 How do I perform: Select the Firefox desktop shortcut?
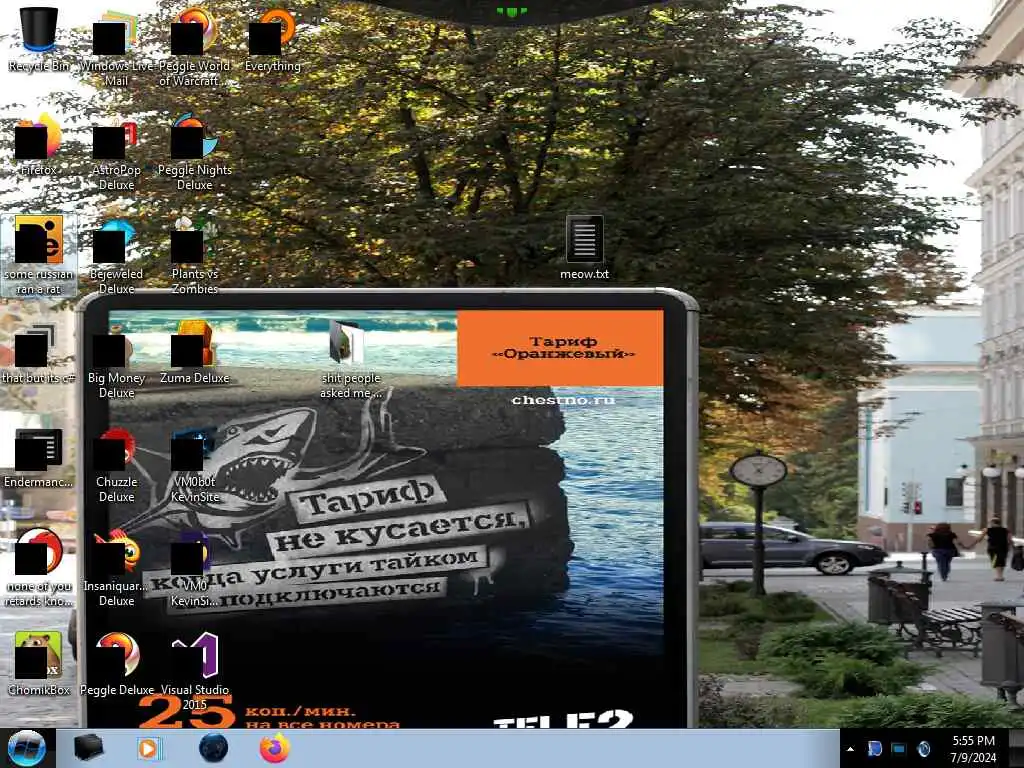39,144
